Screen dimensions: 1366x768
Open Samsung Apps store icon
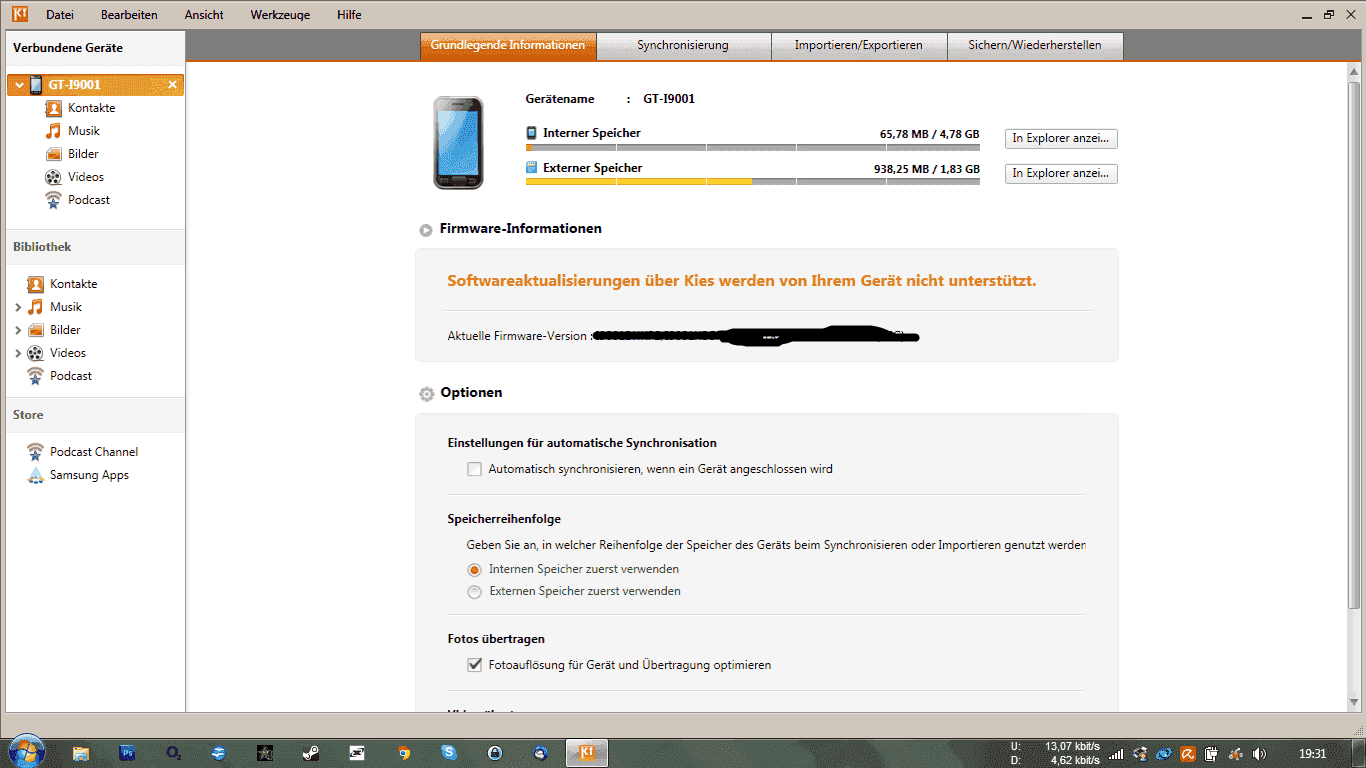pyautogui.click(x=35, y=475)
